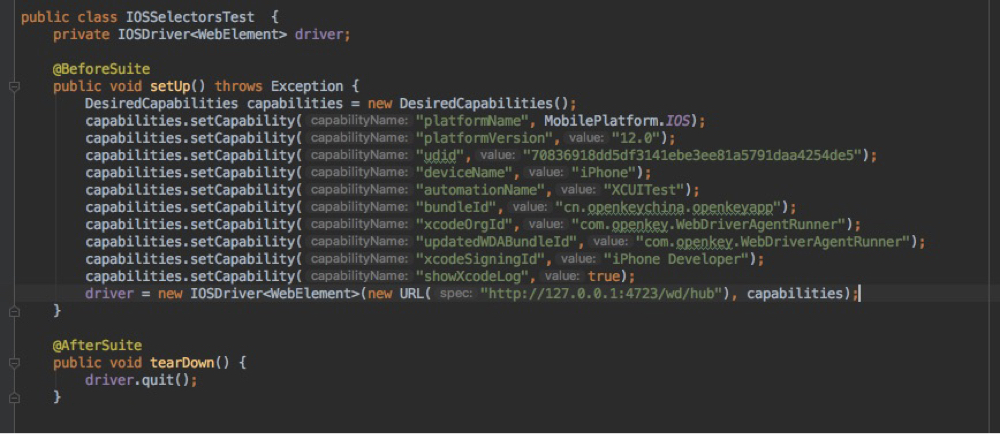Click the setUp closing-brace fold marker
Viewport: 1001px width, 434px height.
point(15,311)
